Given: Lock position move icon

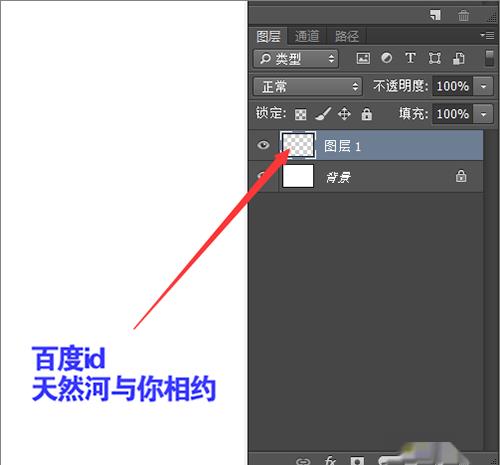Looking at the screenshot, I should point(344,114).
